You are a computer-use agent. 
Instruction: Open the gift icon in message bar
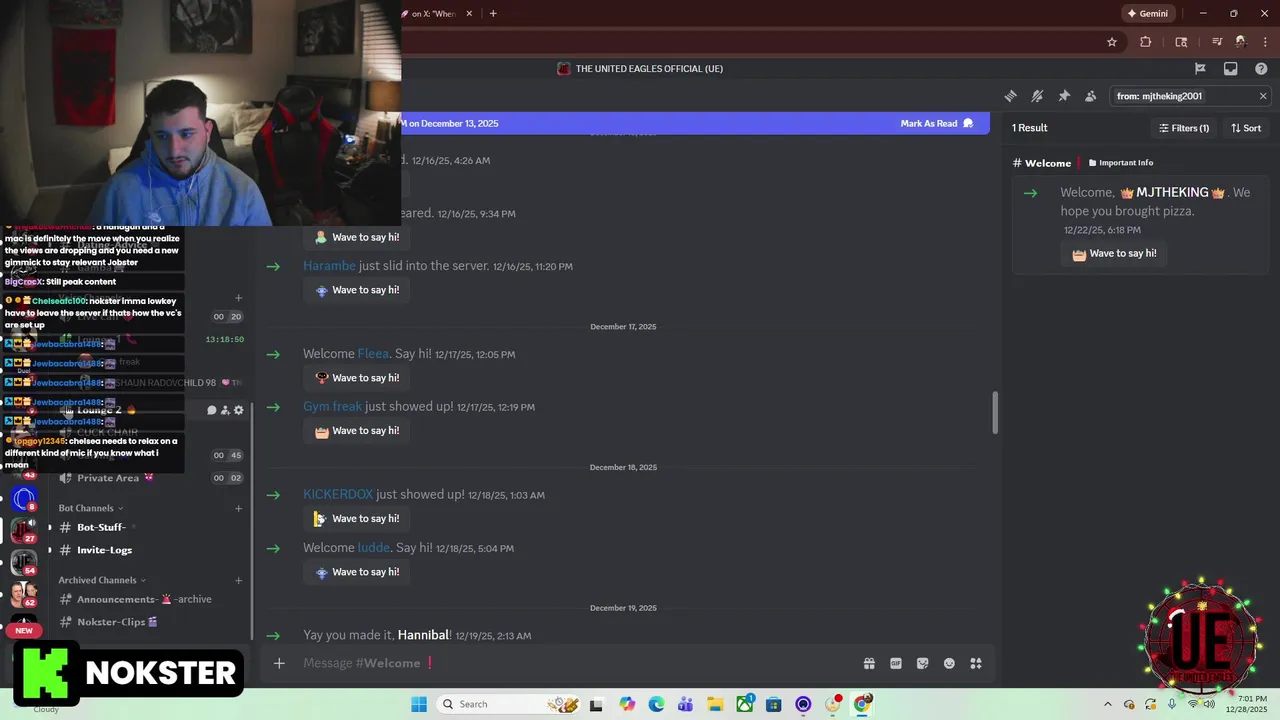click(x=869, y=663)
